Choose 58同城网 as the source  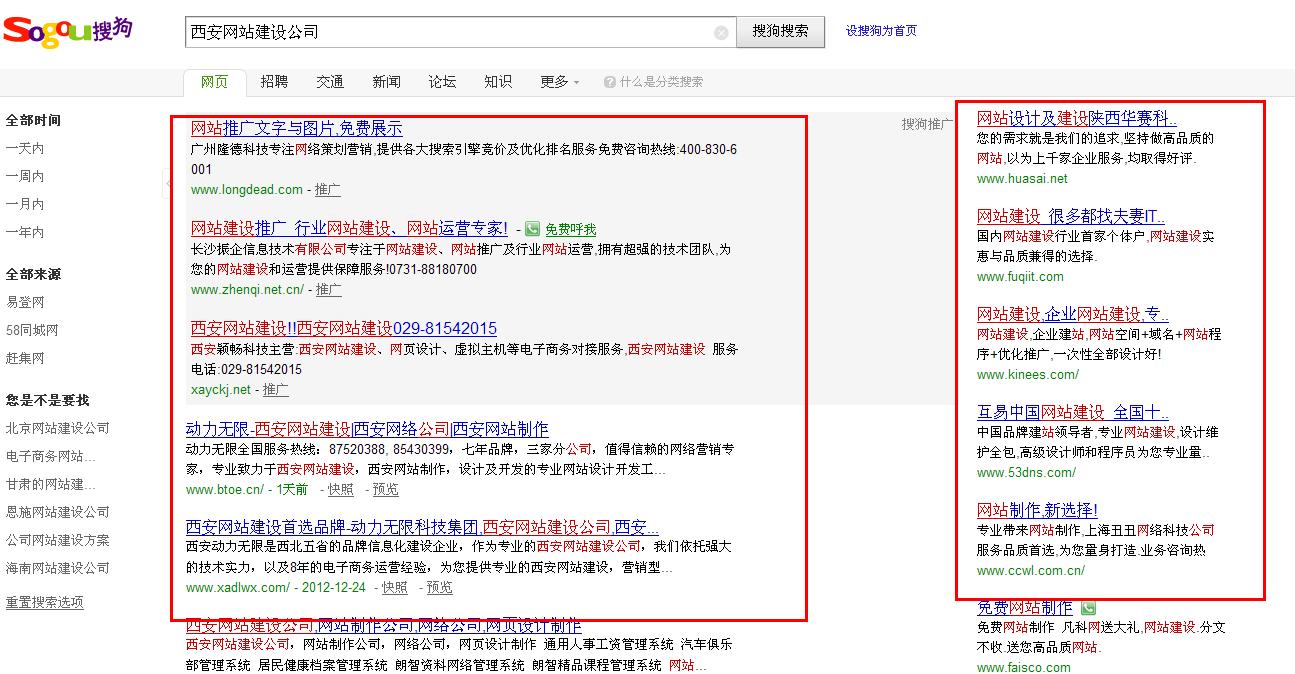coord(32,330)
